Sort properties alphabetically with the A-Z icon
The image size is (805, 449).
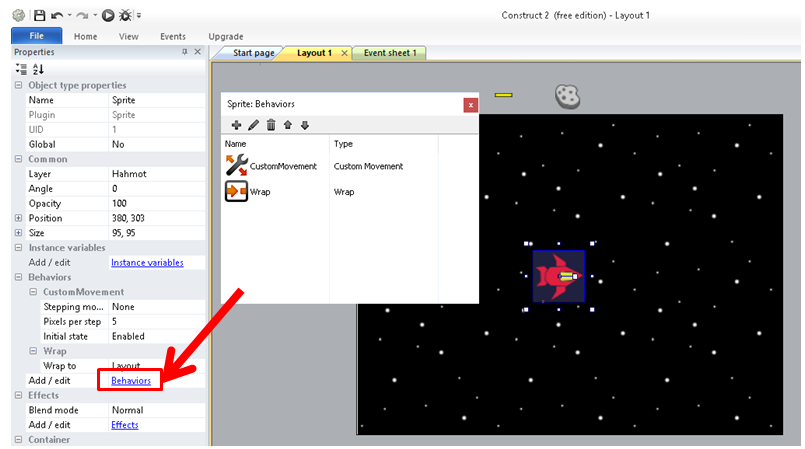point(38,69)
